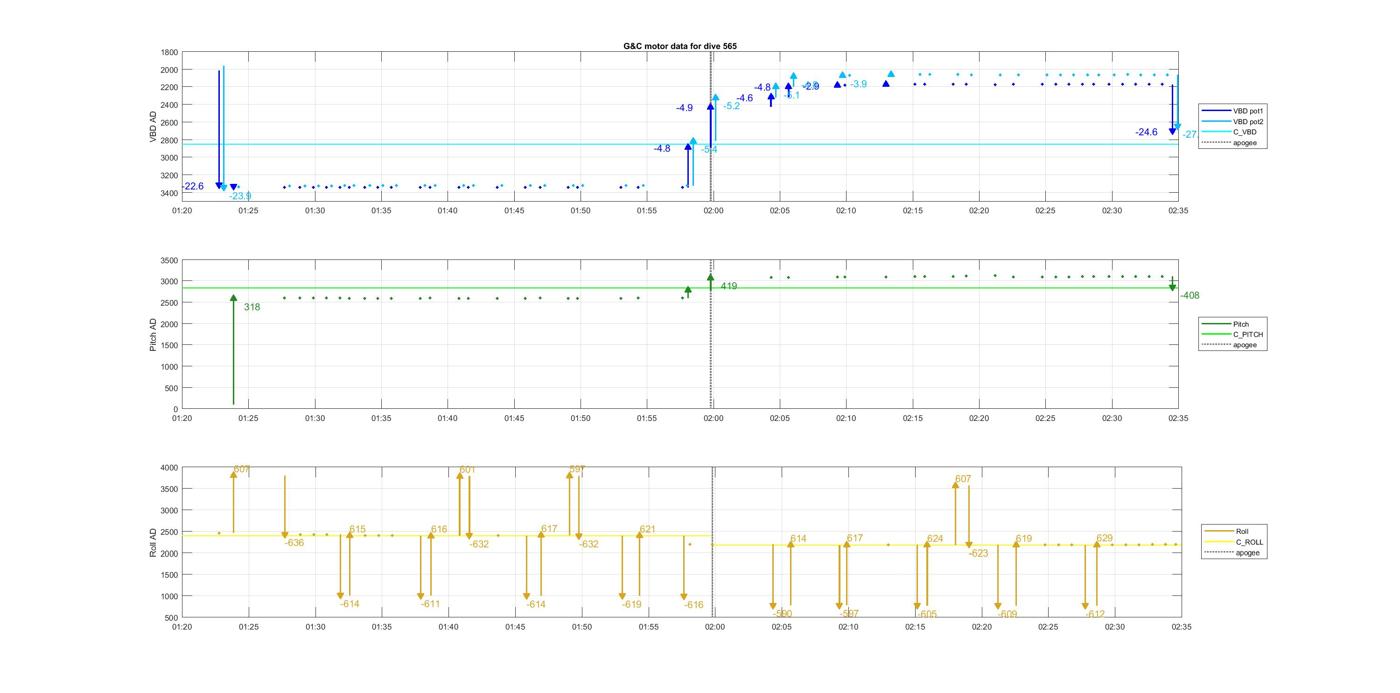Click the "02:20" tick under the Pitch plot
This screenshot has height=693, width=1400.
pos(979,419)
